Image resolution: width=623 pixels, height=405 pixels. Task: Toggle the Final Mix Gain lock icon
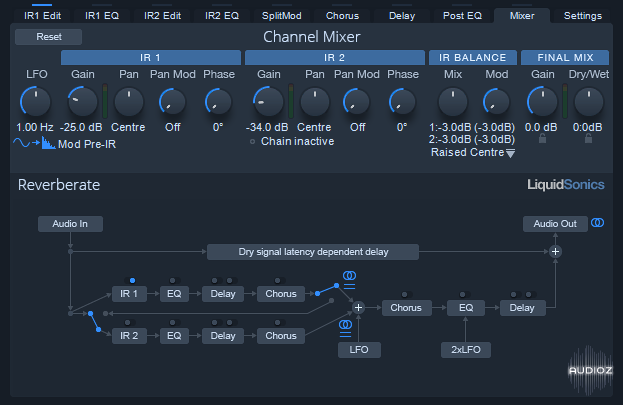pos(542,139)
